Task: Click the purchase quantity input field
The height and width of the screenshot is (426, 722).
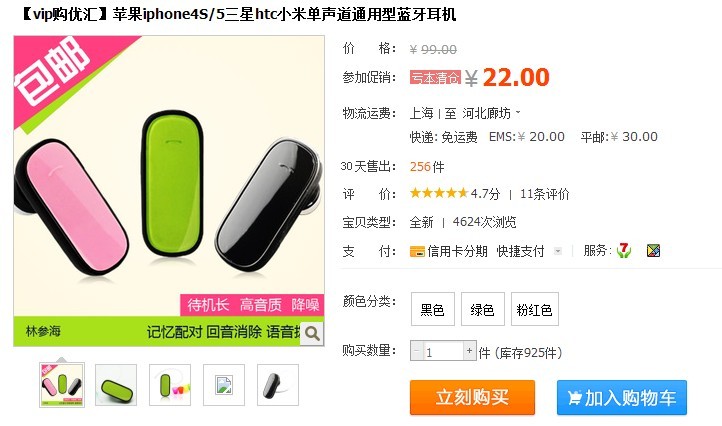Action: click(443, 351)
